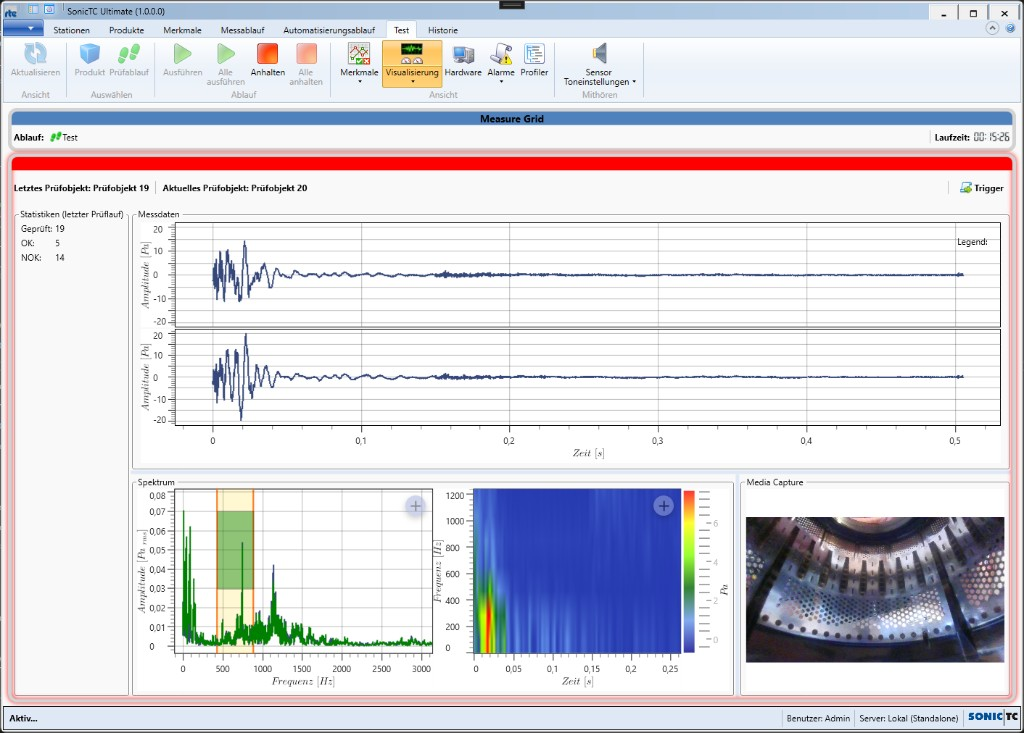Click 'Server: Lokal (Standalone)' status entry
Screen dimensions: 1024x733
point(908,718)
